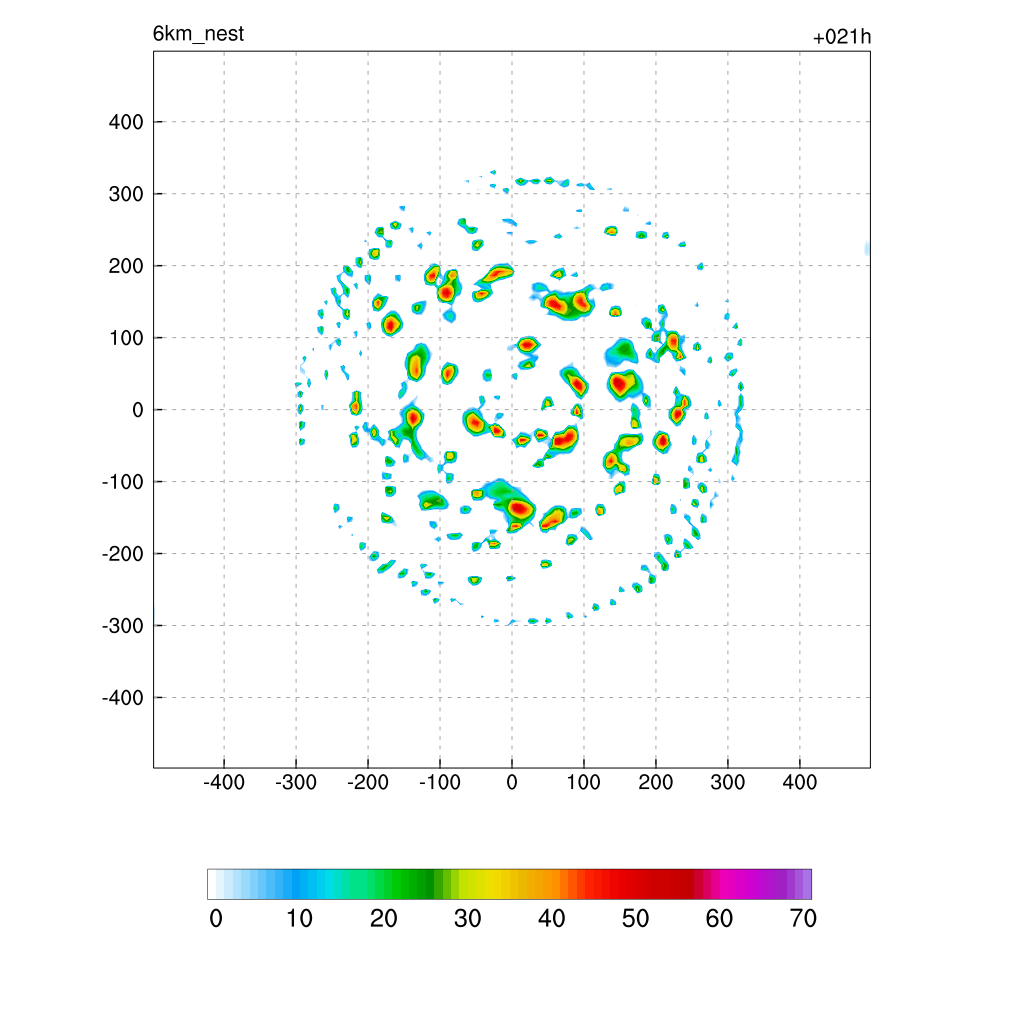The height and width of the screenshot is (1024, 1024).
Task: Select the y-axis tick label "-400"
Action: [x=123, y=698]
